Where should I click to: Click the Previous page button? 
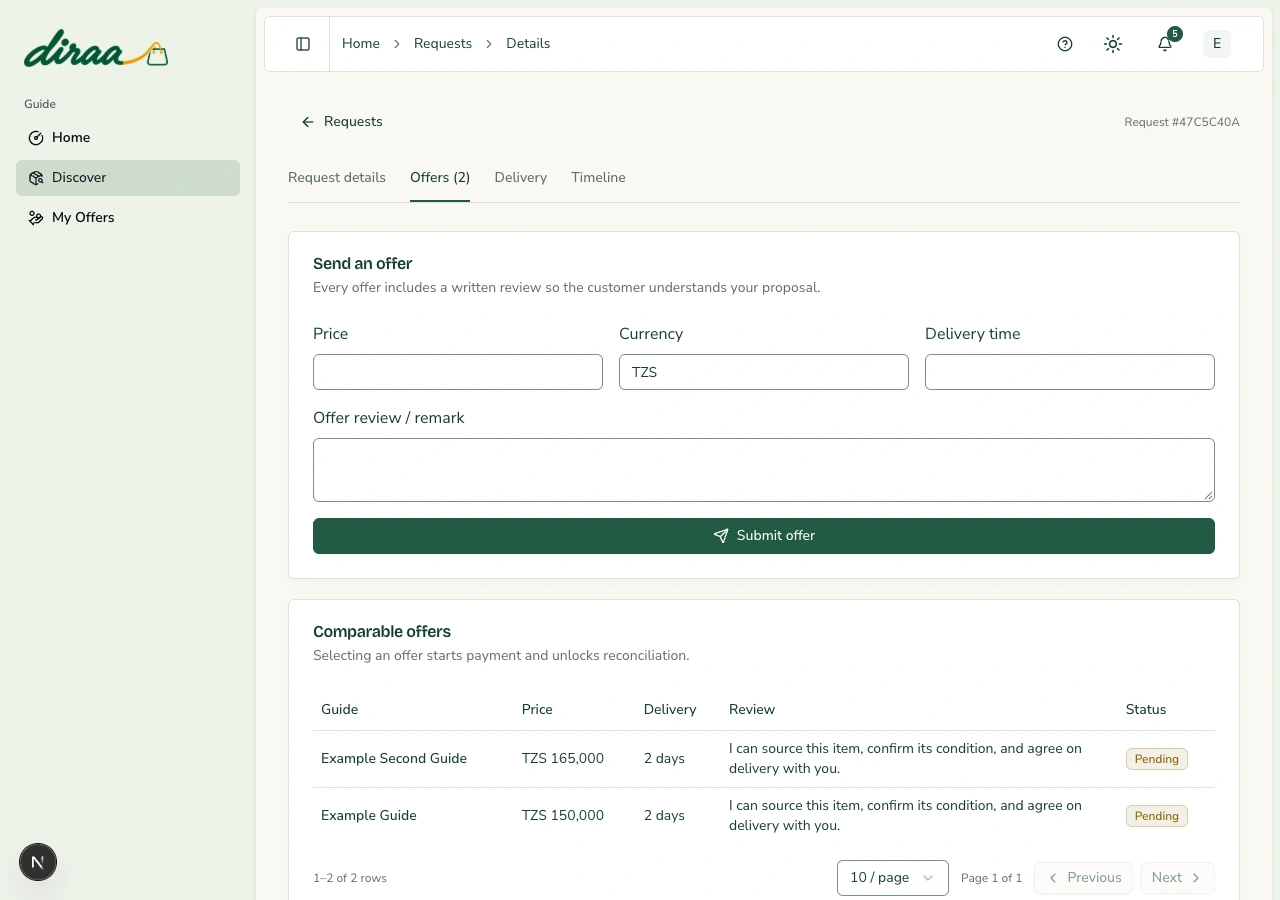coord(1084,878)
